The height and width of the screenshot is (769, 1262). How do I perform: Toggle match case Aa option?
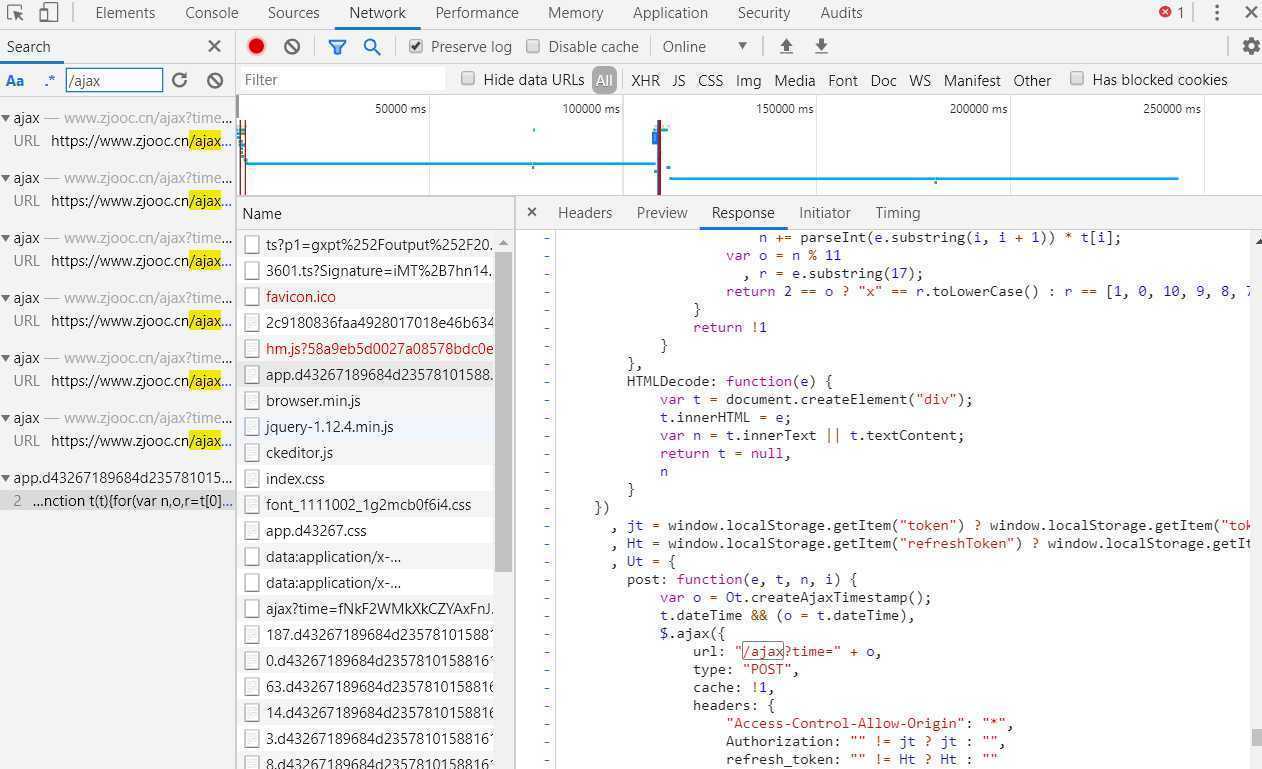click(x=15, y=80)
